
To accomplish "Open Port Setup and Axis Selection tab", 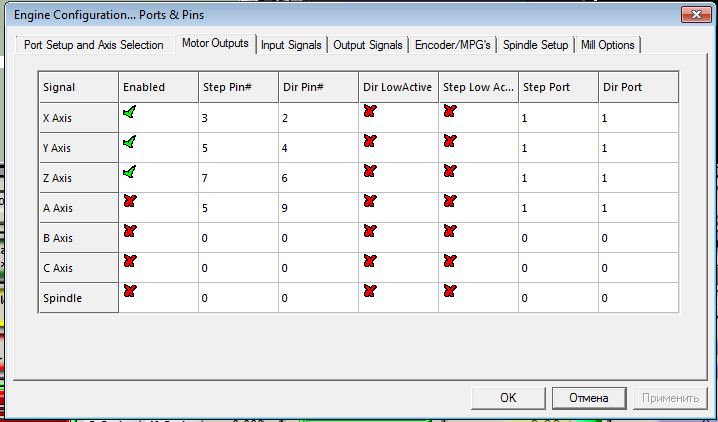I will 94,45.
